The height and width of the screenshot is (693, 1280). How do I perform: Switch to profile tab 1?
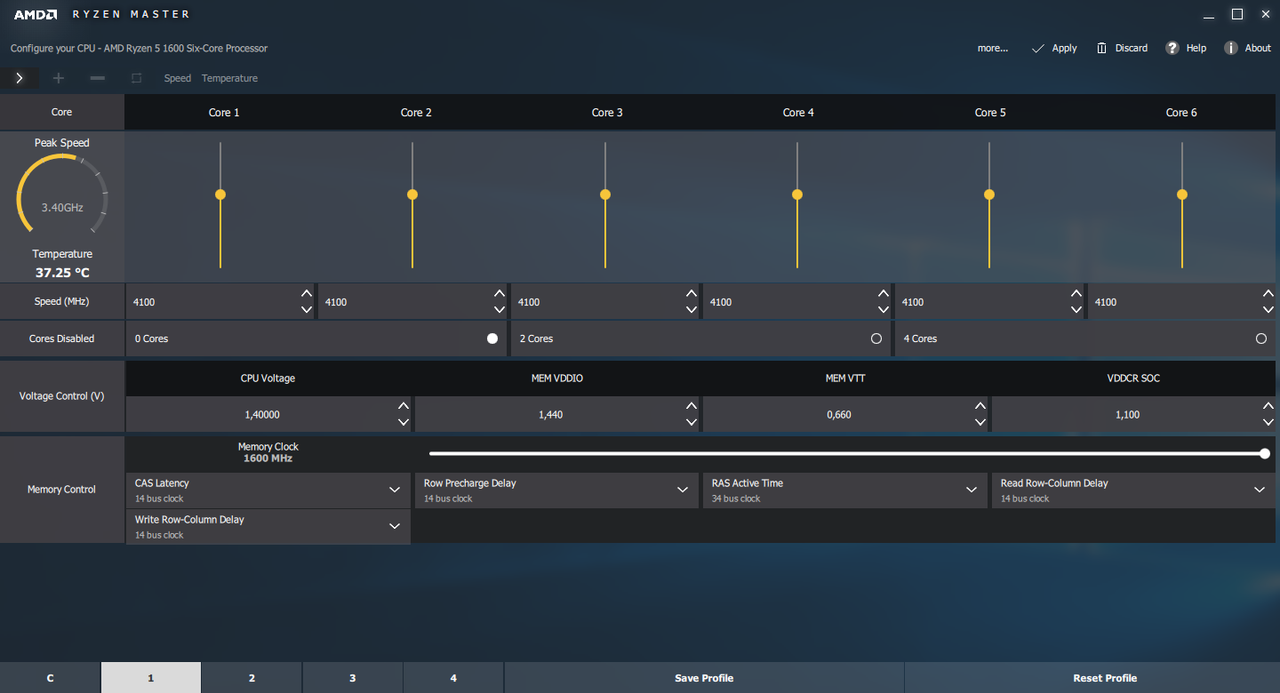pyautogui.click(x=151, y=678)
